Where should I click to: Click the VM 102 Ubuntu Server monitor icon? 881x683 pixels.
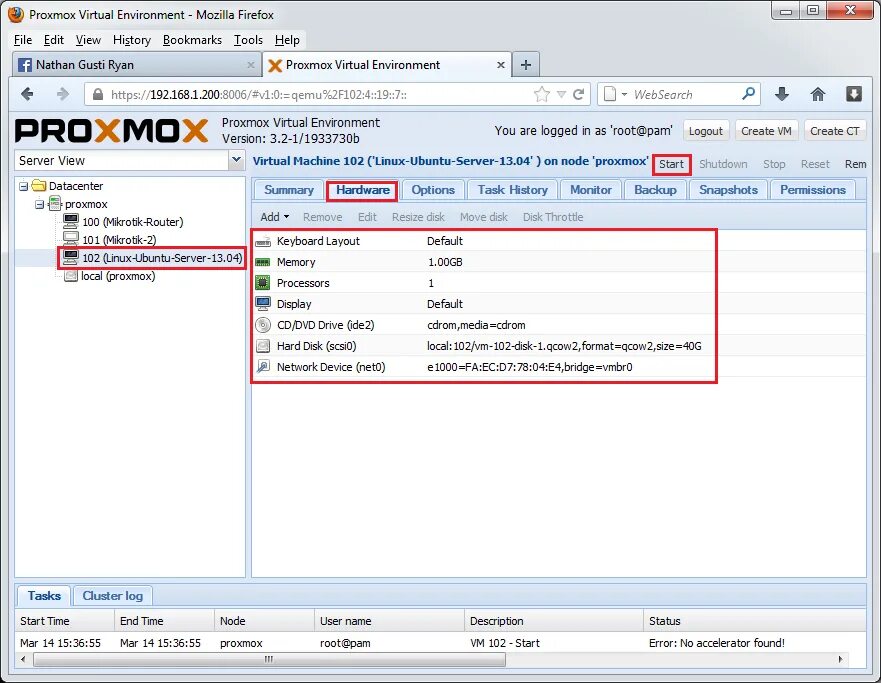pyautogui.click(x=71, y=257)
